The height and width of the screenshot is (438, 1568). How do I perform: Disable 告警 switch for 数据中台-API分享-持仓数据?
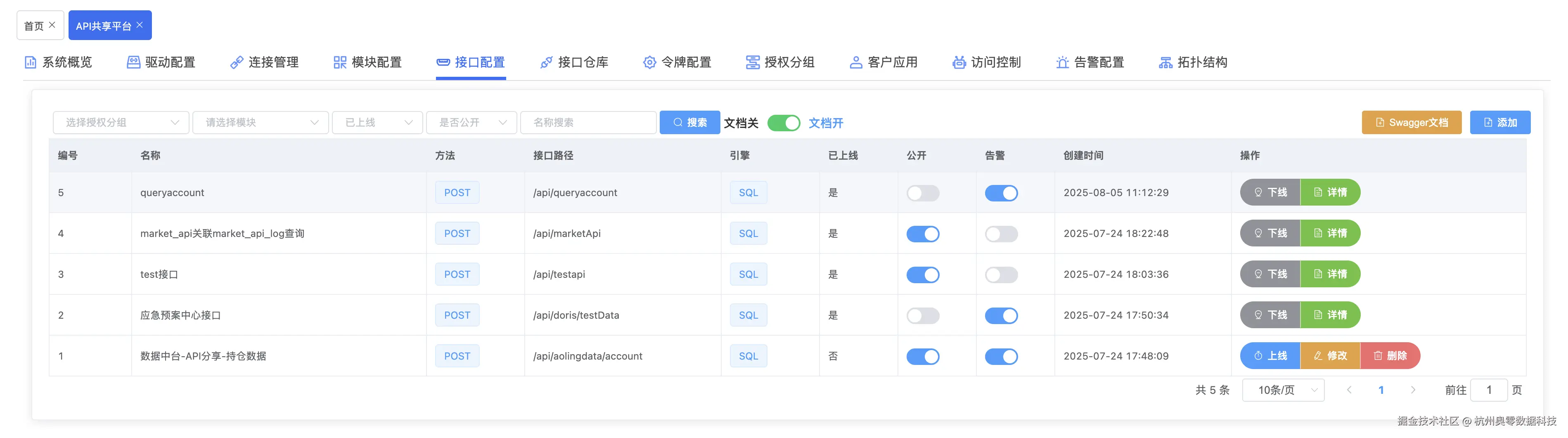click(1001, 357)
